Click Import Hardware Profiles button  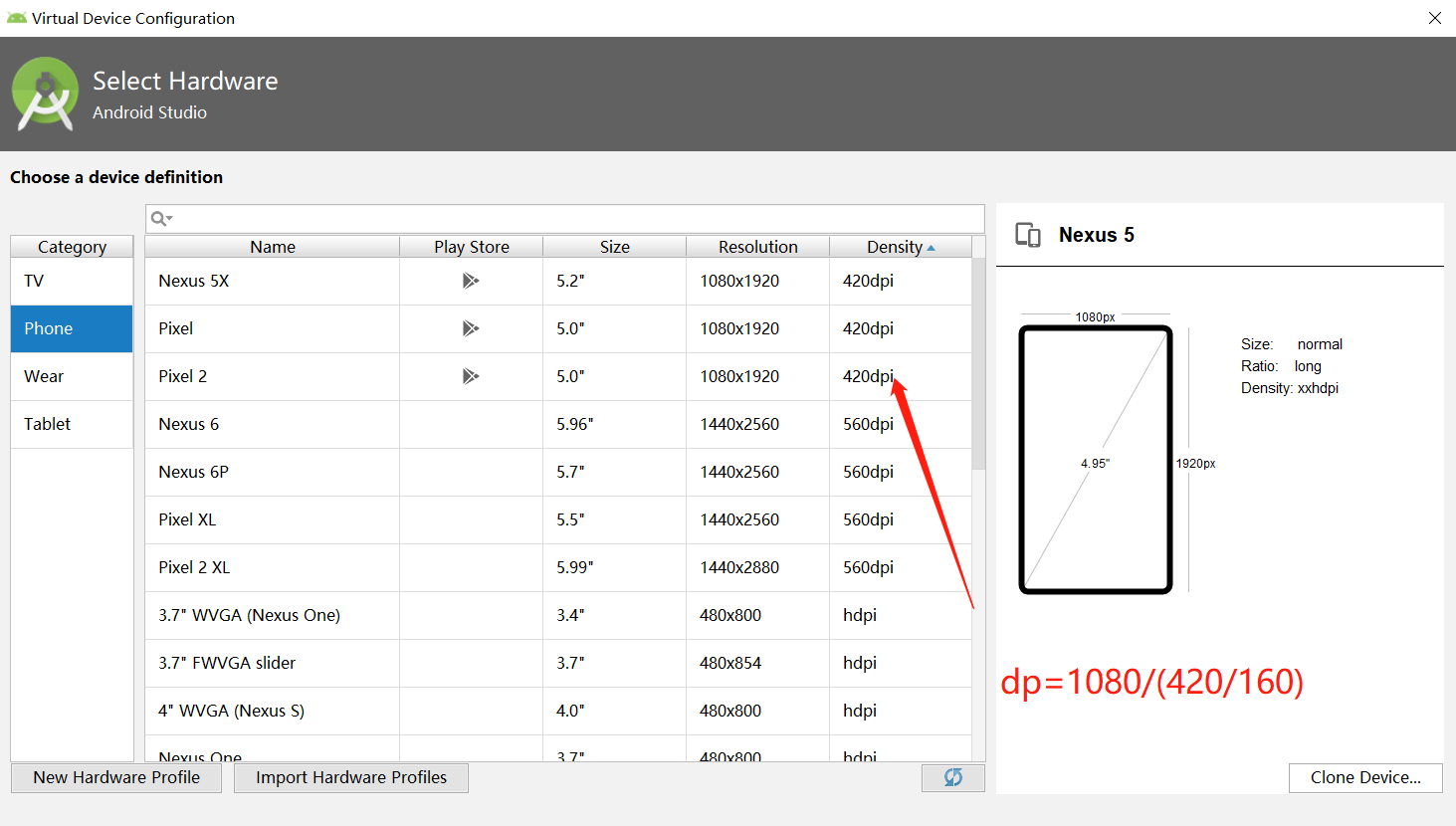[351, 777]
